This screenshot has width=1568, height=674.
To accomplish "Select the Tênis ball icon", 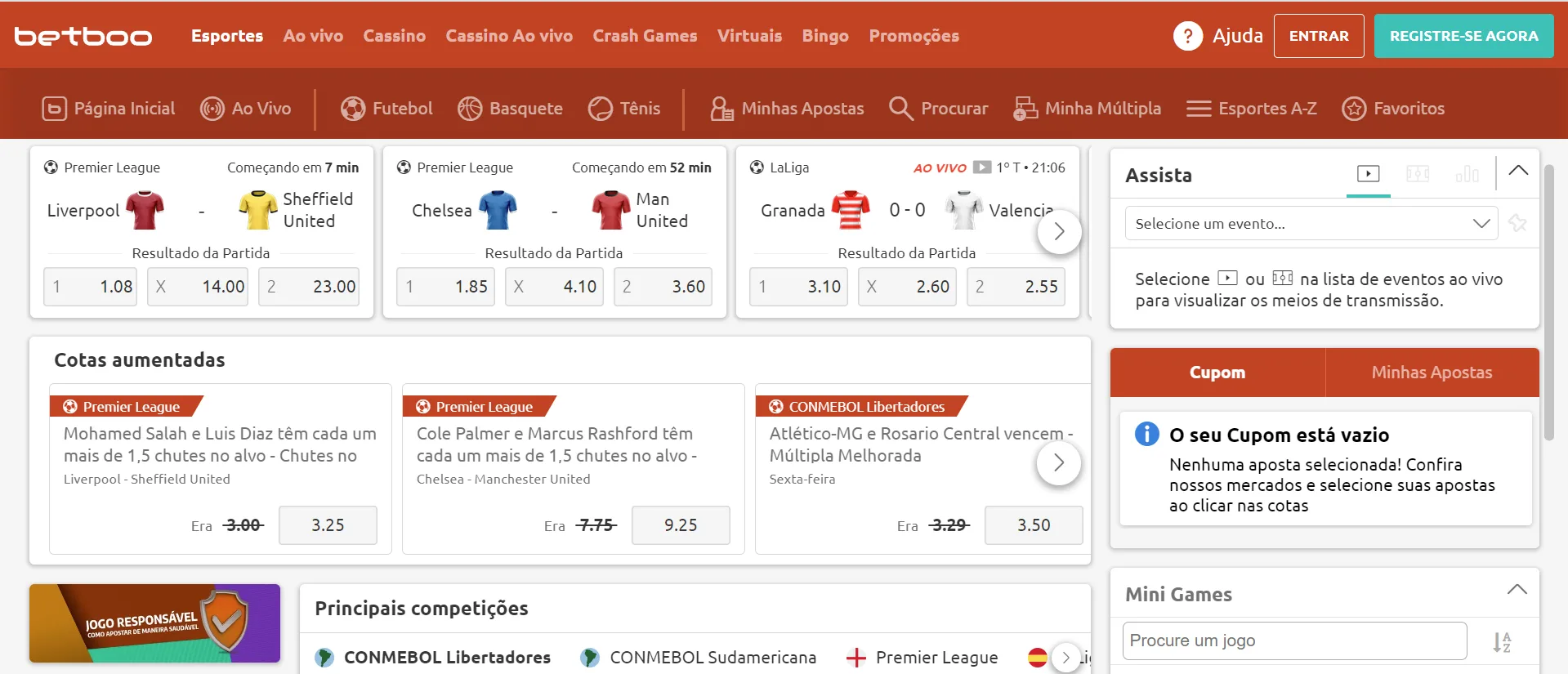I will (601, 109).
